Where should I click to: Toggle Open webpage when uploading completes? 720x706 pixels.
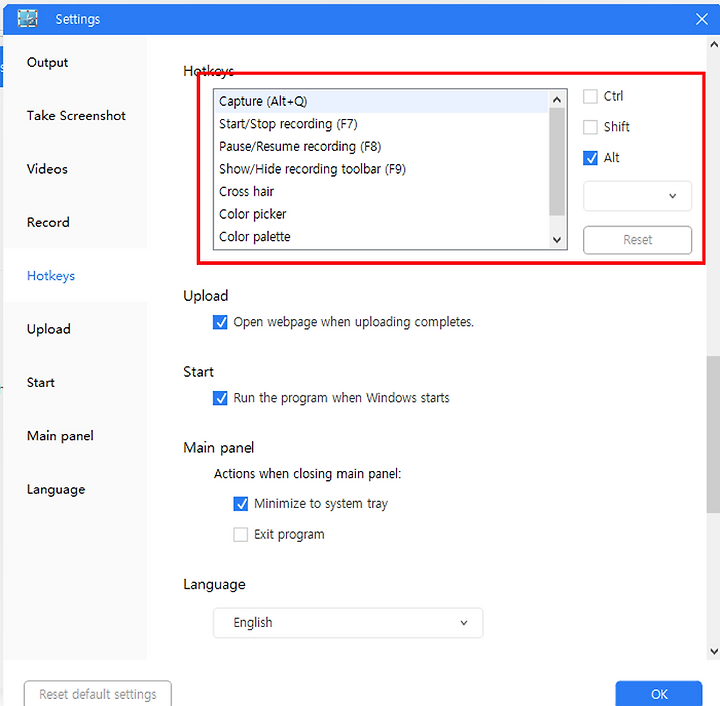click(x=220, y=322)
